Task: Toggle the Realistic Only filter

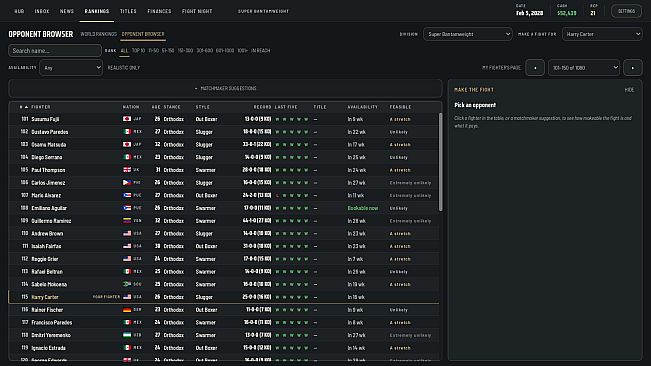Action: click(x=124, y=68)
